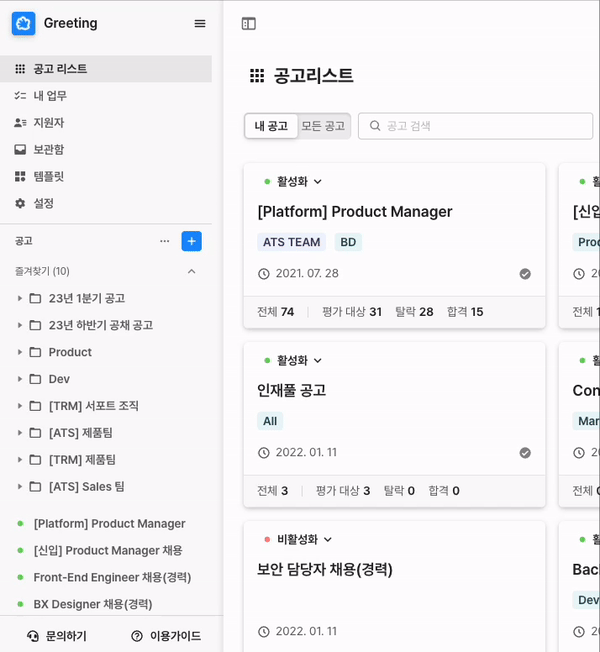Click the 23년 1분기 공고 folder icon
The image size is (600, 652).
click(x=35, y=298)
